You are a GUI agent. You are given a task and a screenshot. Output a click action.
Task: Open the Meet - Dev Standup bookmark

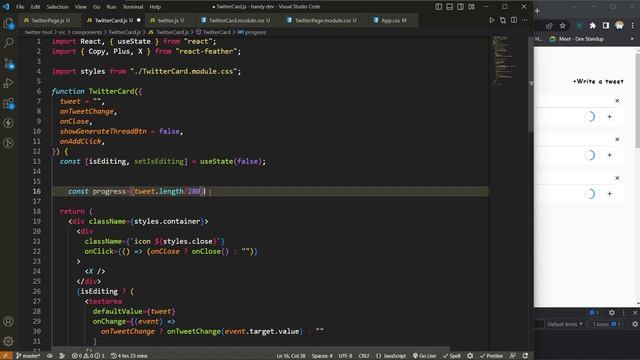(x=576, y=39)
